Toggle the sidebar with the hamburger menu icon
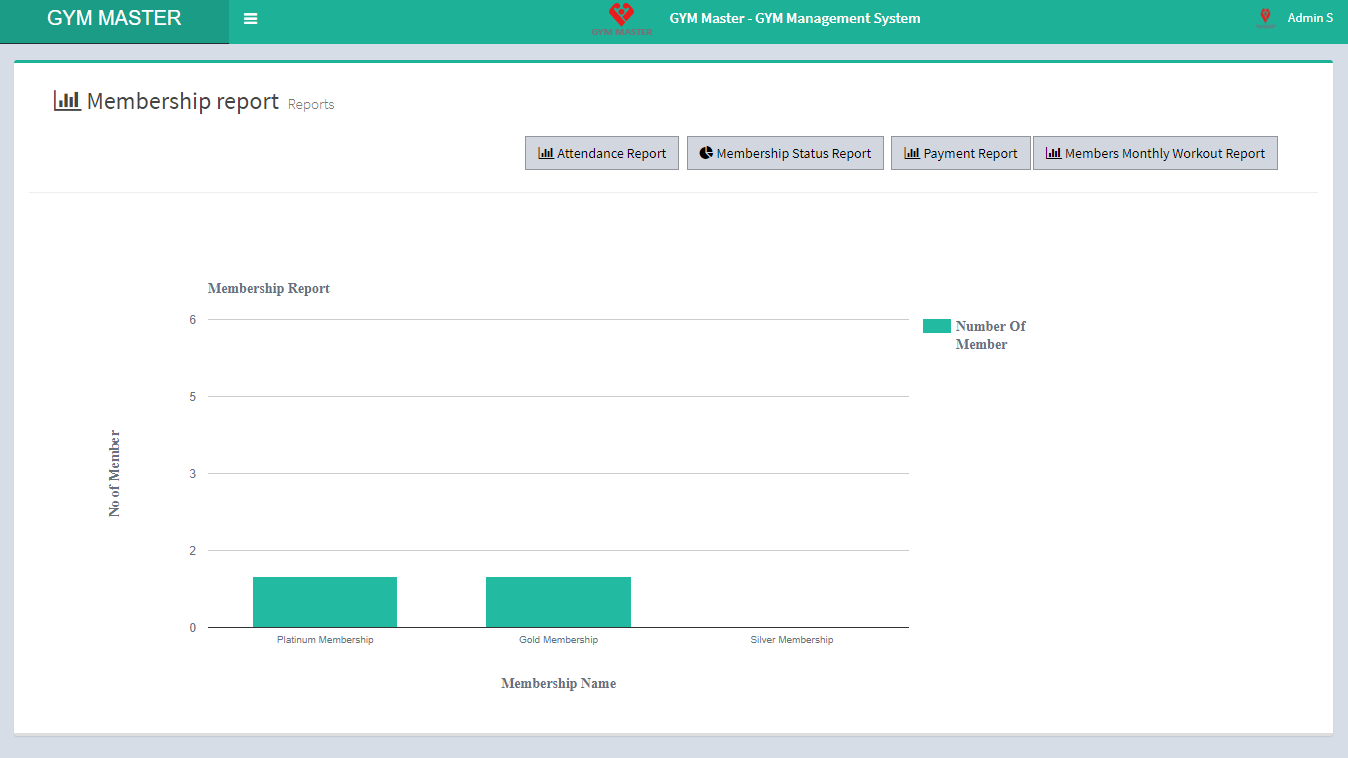Image resolution: width=1348 pixels, height=758 pixels. tap(251, 19)
